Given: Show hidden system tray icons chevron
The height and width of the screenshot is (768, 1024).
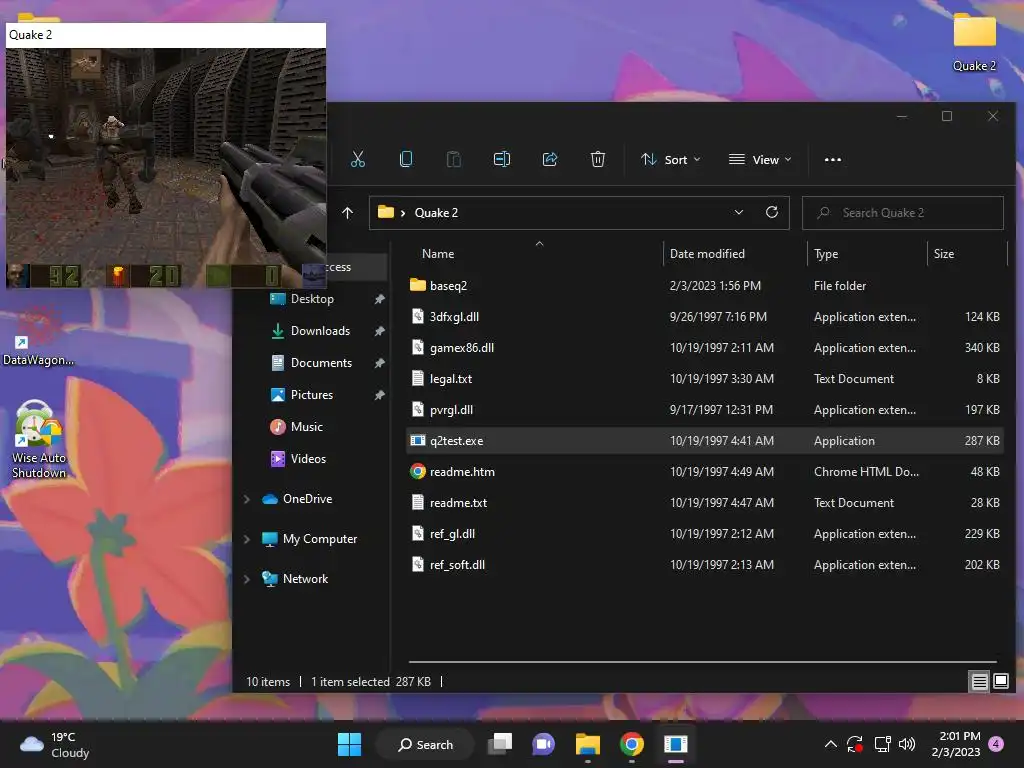Looking at the screenshot, I should click(831, 744).
